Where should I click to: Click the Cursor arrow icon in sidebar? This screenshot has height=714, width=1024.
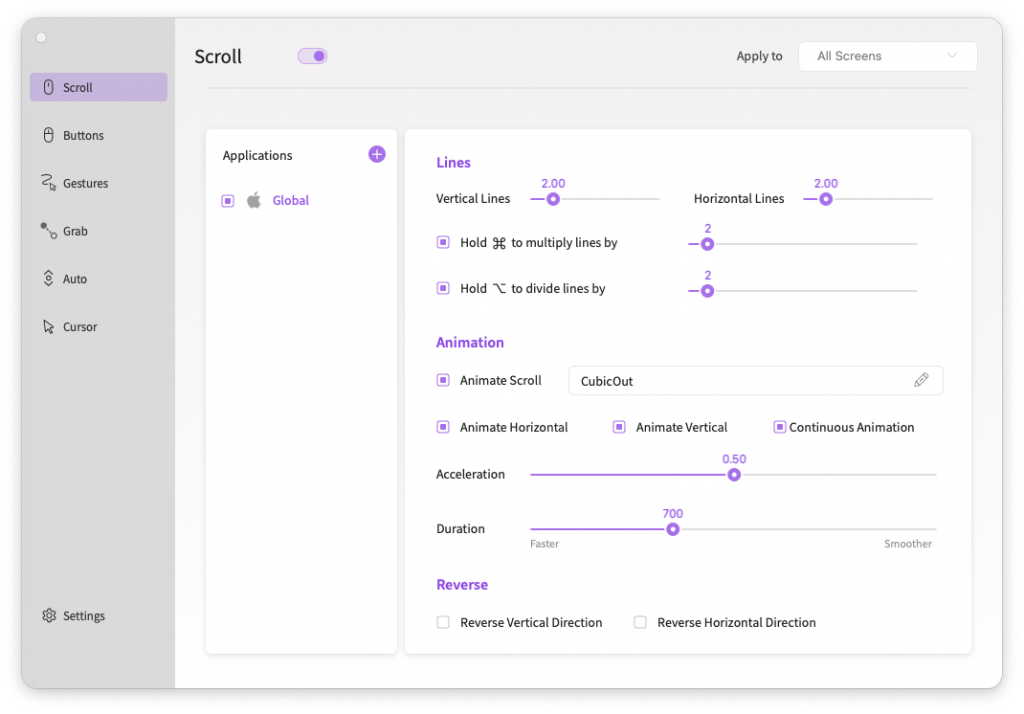click(x=48, y=326)
